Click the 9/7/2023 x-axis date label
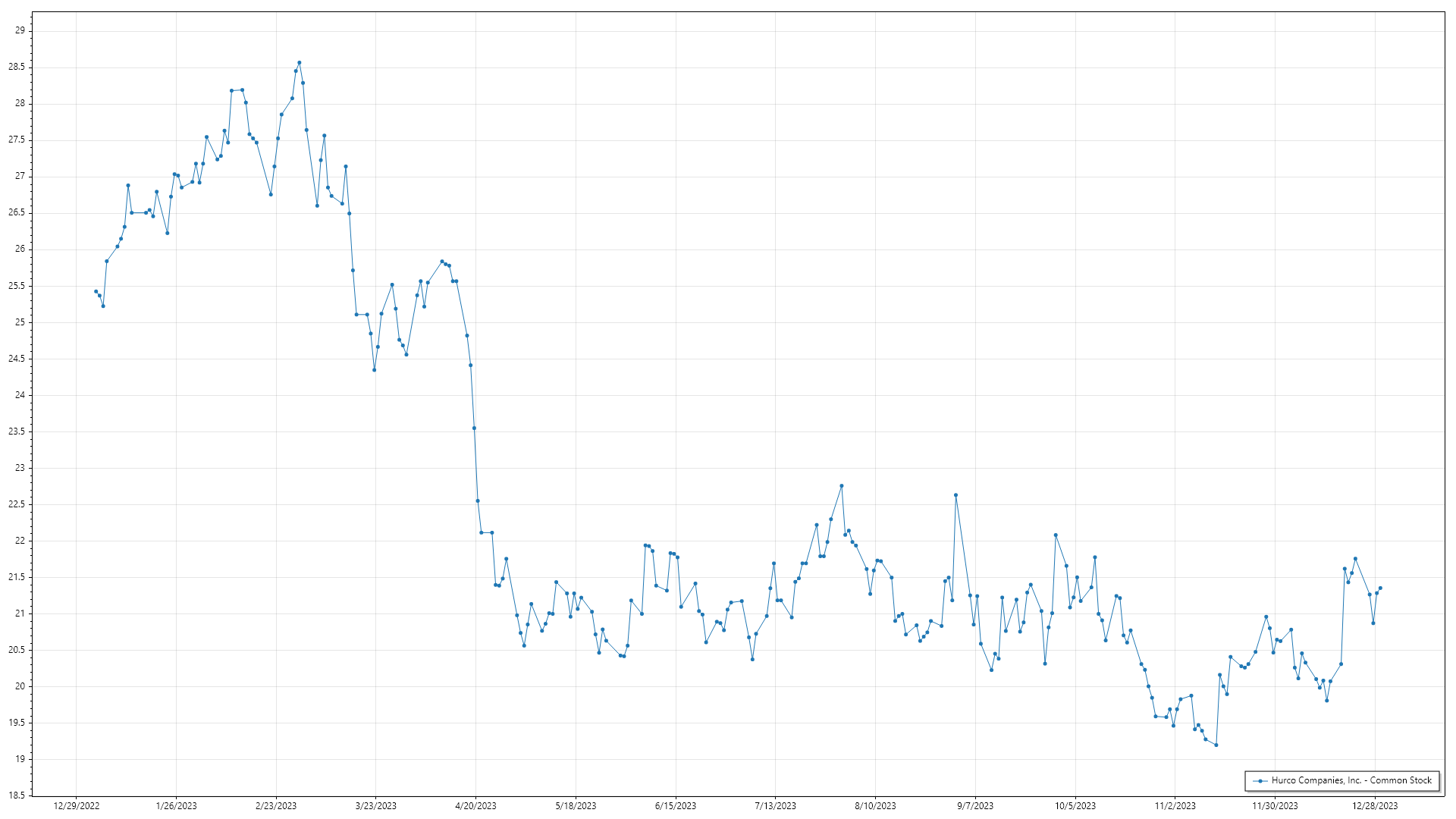 point(974,806)
